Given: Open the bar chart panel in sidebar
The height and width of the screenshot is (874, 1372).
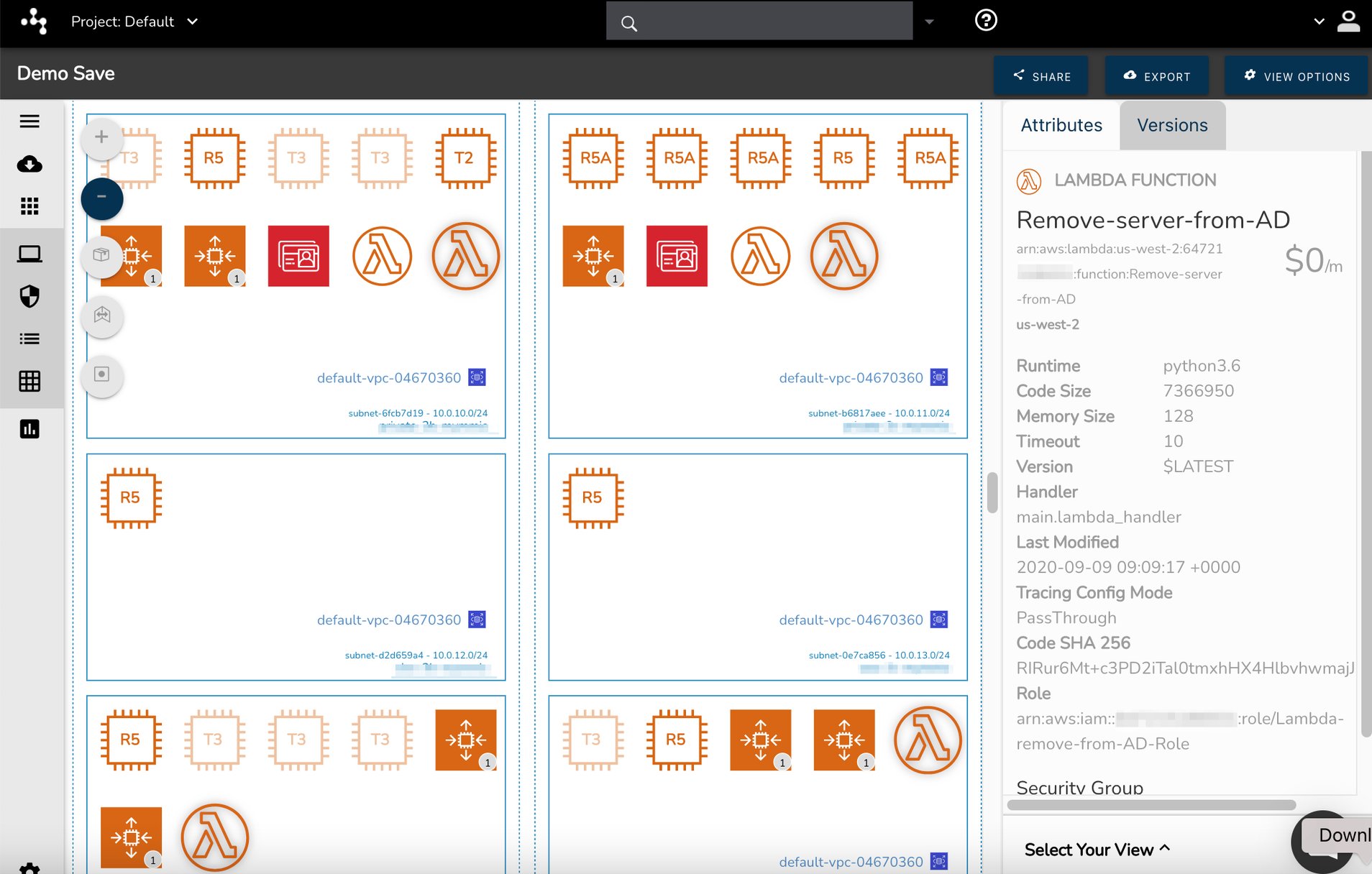Looking at the screenshot, I should (x=29, y=429).
